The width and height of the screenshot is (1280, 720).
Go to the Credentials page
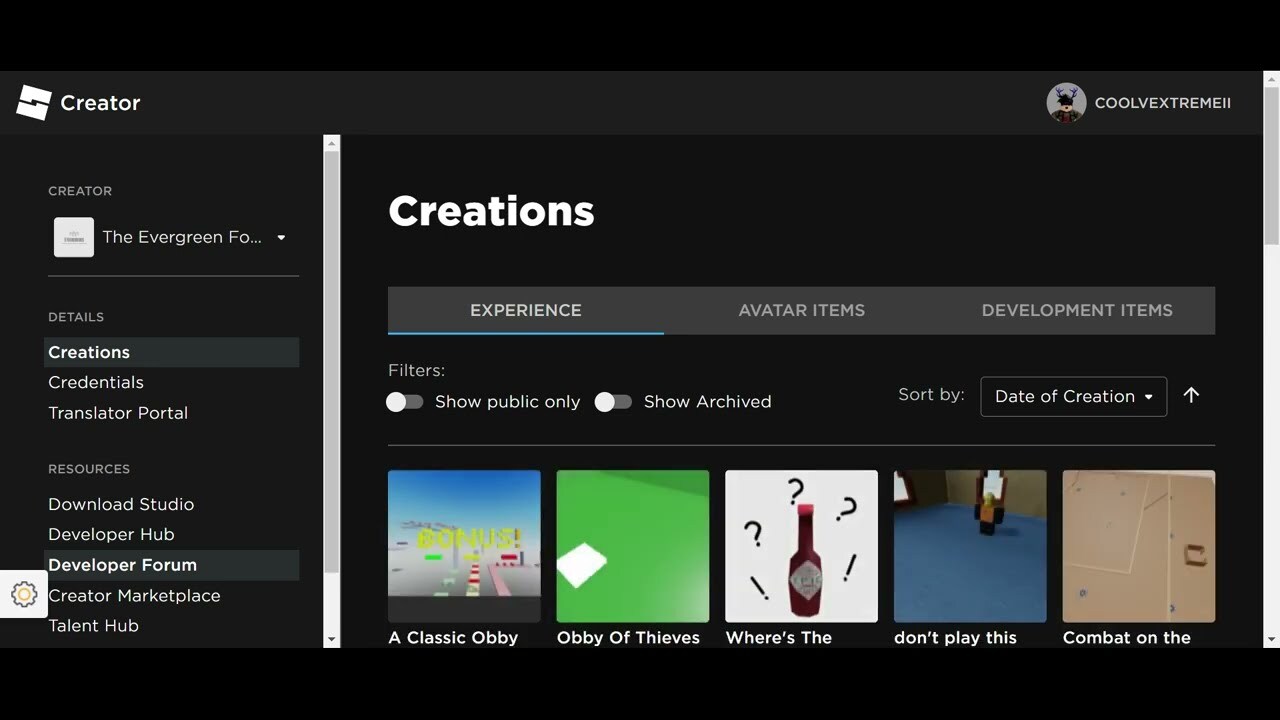96,382
